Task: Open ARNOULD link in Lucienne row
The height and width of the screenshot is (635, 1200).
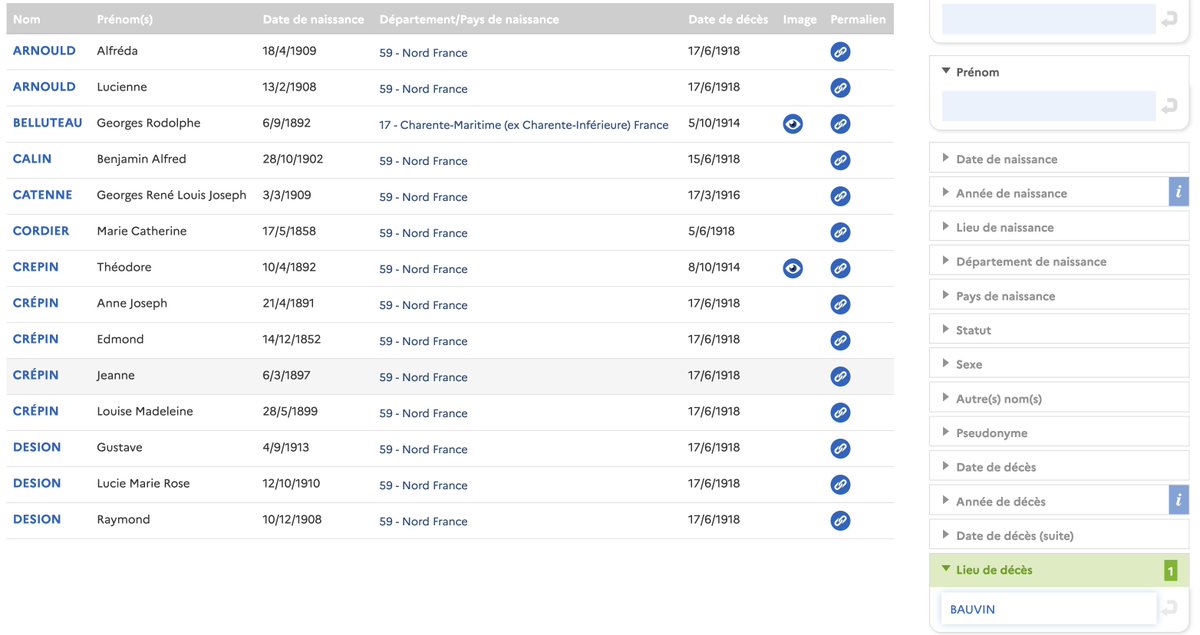Action: click(44, 87)
